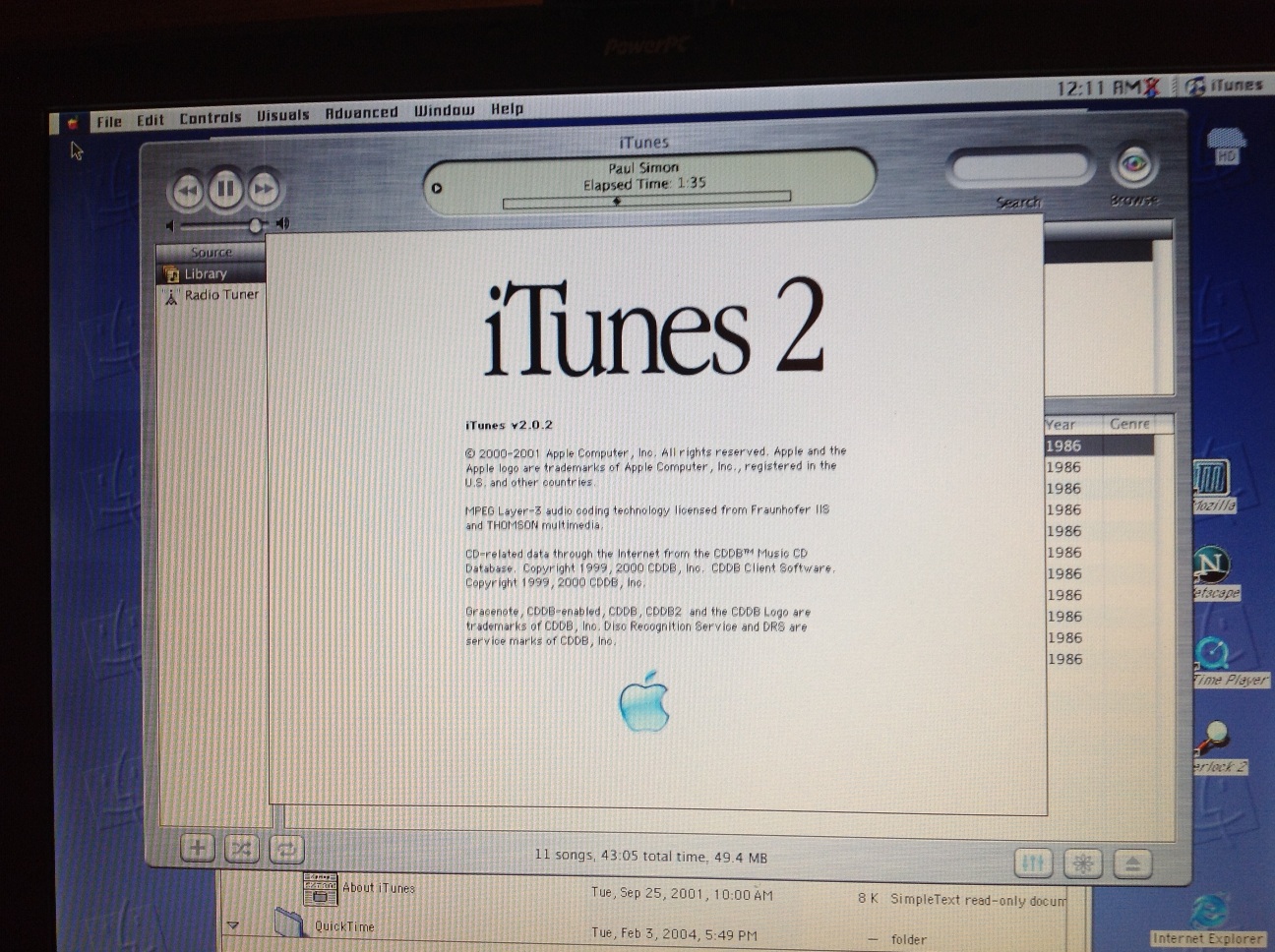Image resolution: width=1275 pixels, height=952 pixels.
Task: Expand the QuickTime folder disclosure triangle
Action: [x=233, y=925]
